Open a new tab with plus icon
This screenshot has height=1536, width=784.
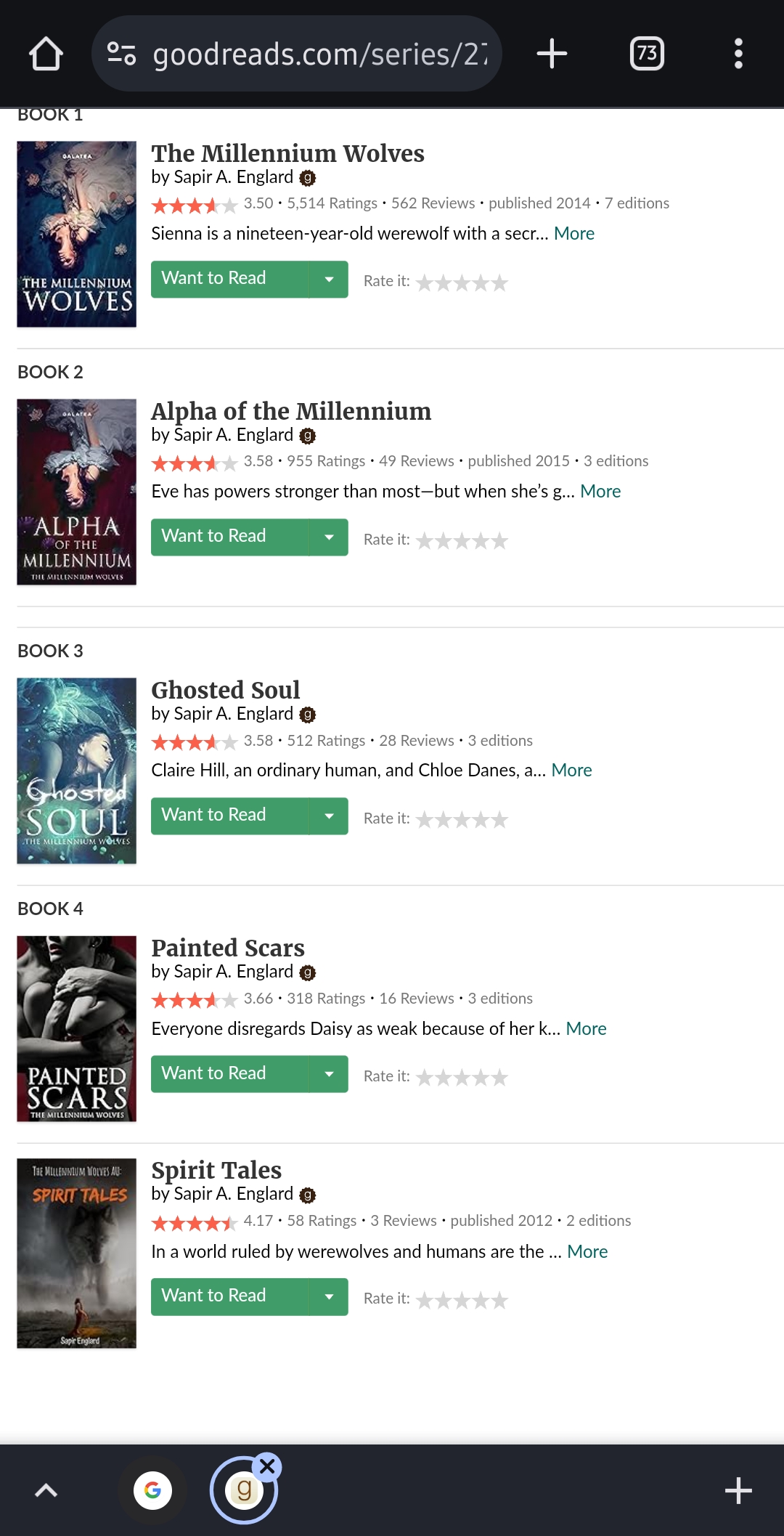pos(552,54)
